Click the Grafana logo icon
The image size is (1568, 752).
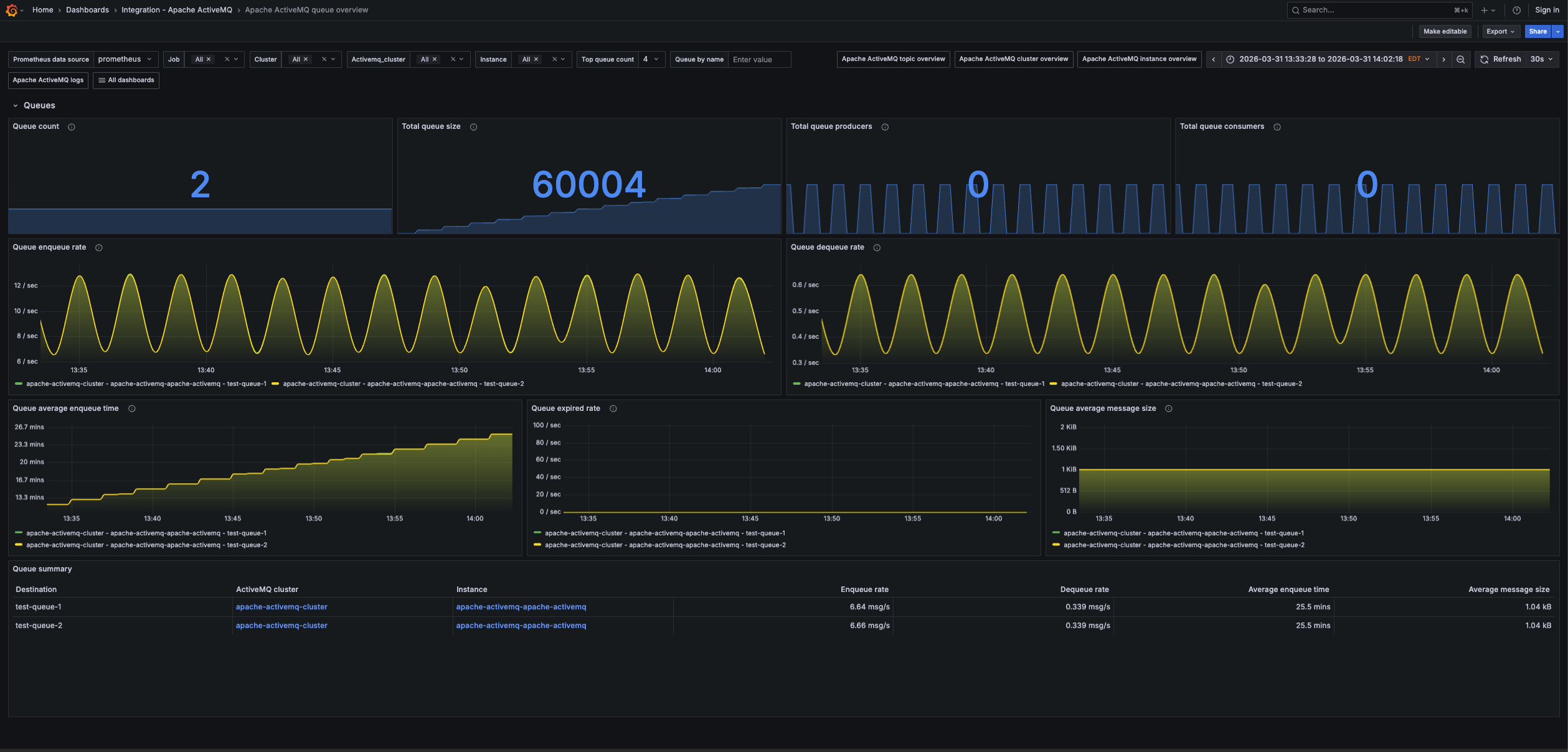(x=11, y=10)
